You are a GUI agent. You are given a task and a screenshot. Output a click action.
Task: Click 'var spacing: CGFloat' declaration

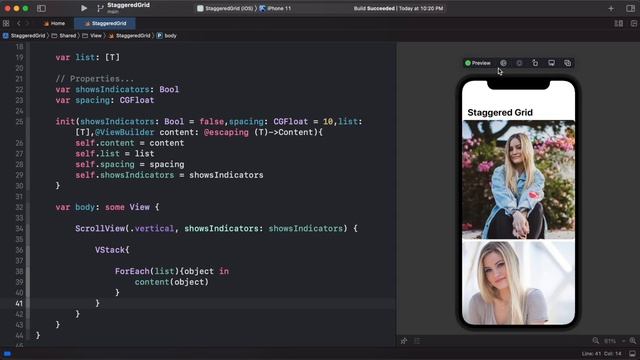pos(105,100)
